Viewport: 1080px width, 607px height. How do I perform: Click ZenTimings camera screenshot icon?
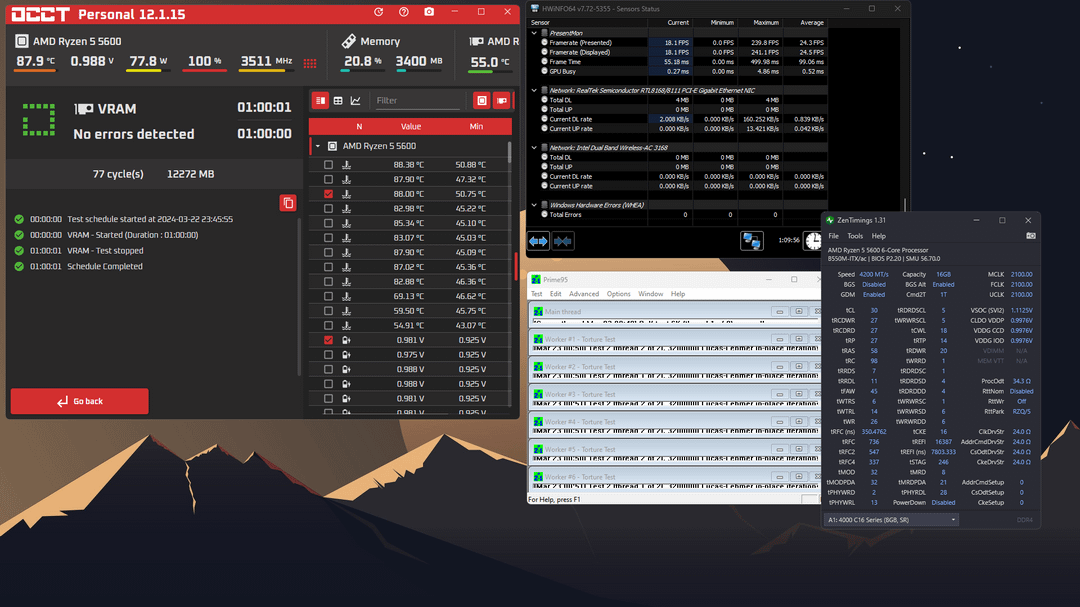point(1030,236)
